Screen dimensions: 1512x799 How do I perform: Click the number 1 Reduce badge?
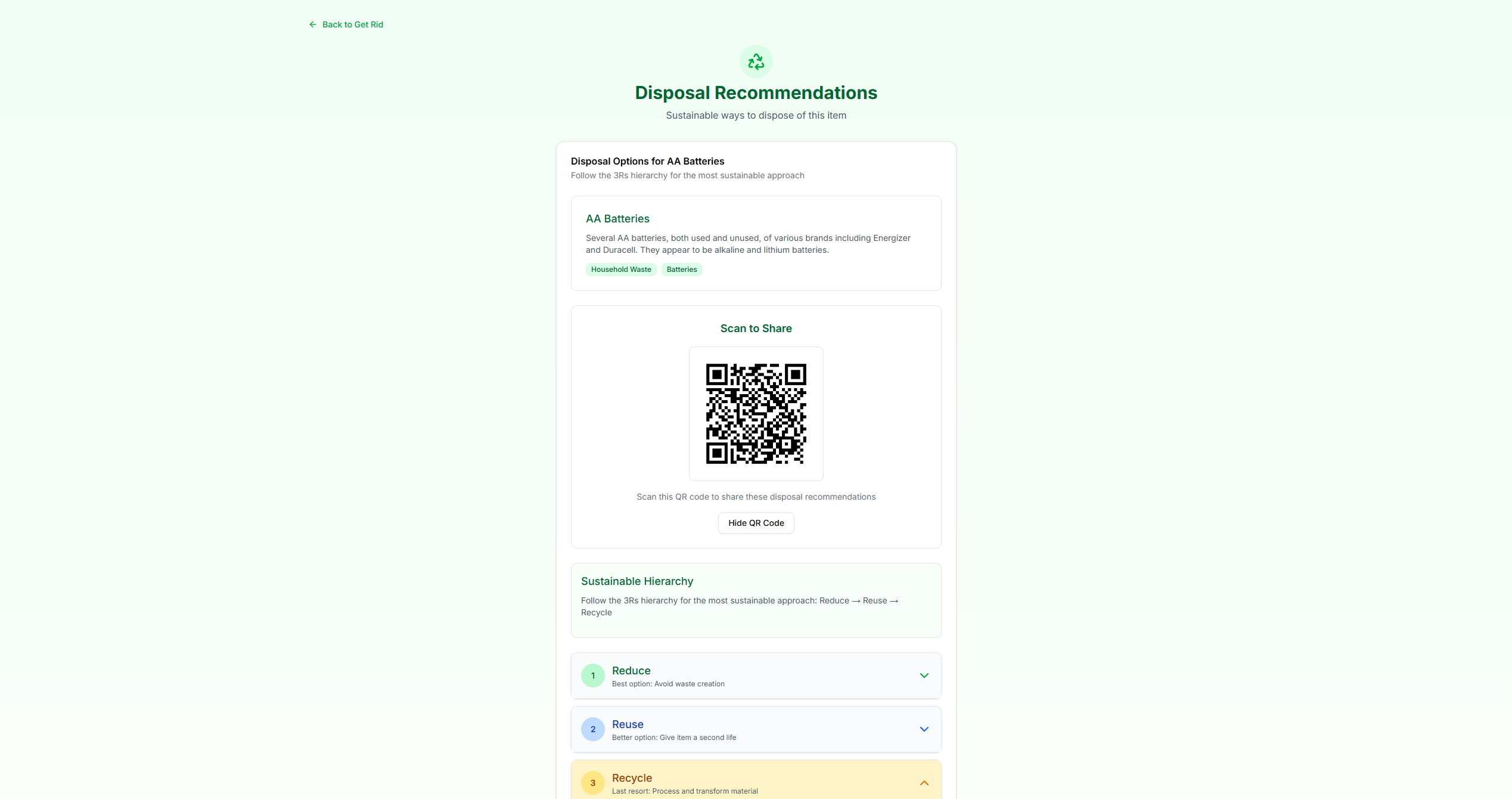592,676
